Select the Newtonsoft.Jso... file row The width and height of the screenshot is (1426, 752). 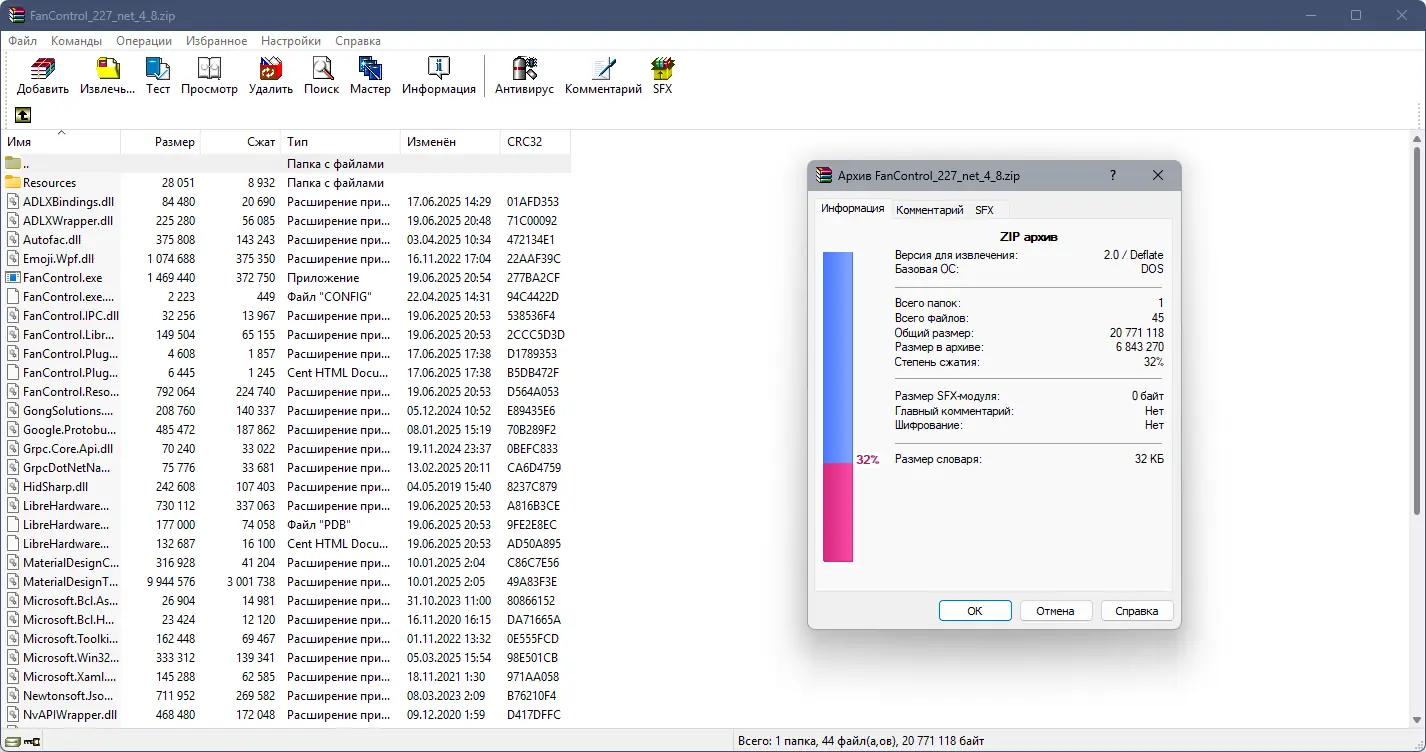click(286, 695)
